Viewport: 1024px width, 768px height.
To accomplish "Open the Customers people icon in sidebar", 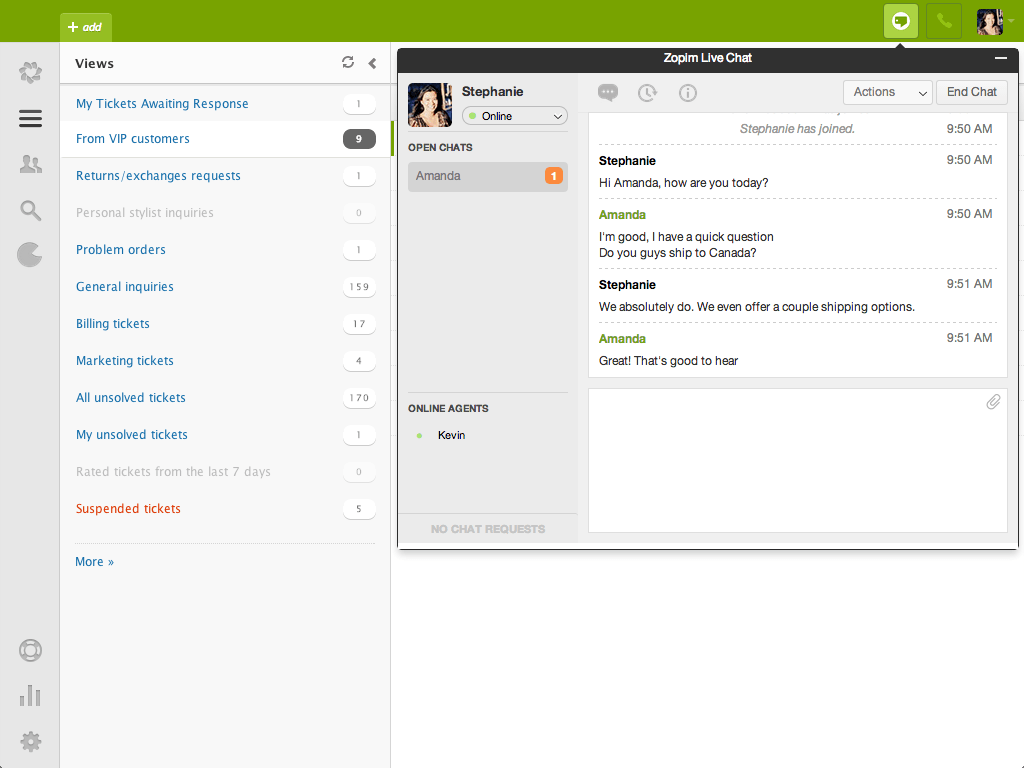I will [x=30, y=164].
